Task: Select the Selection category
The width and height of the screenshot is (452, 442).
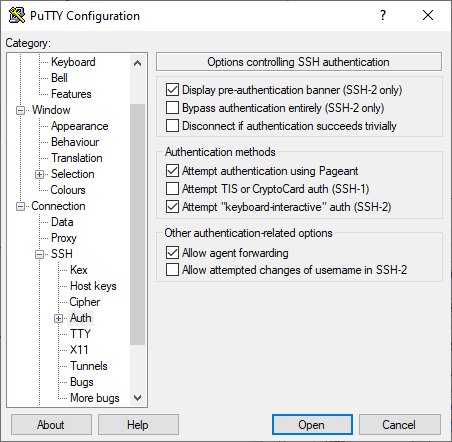Action: (73, 174)
